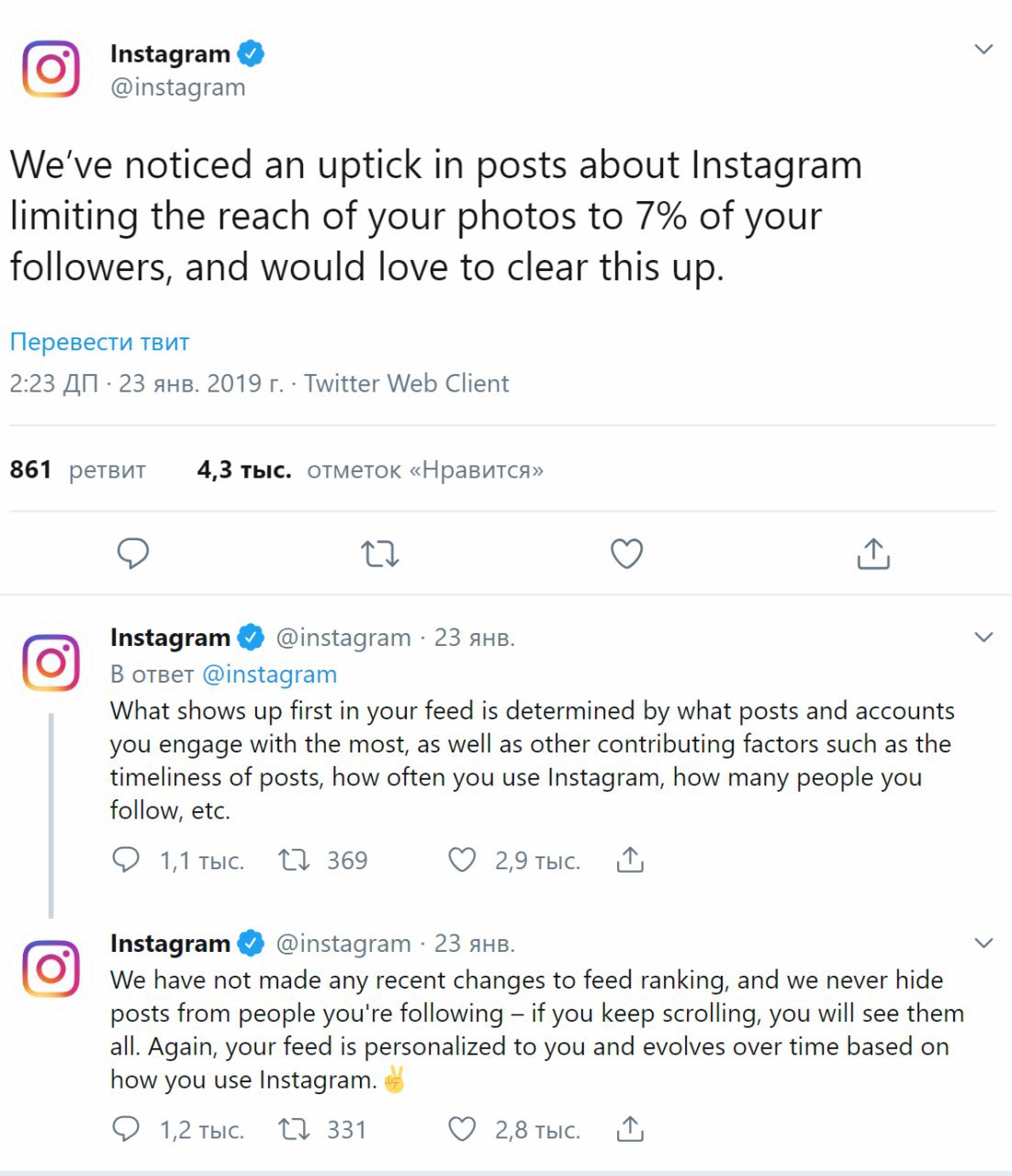This screenshot has width=1012, height=1176.
Task: Expand options chevron on first reply tweet
Action: click(984, 637)
